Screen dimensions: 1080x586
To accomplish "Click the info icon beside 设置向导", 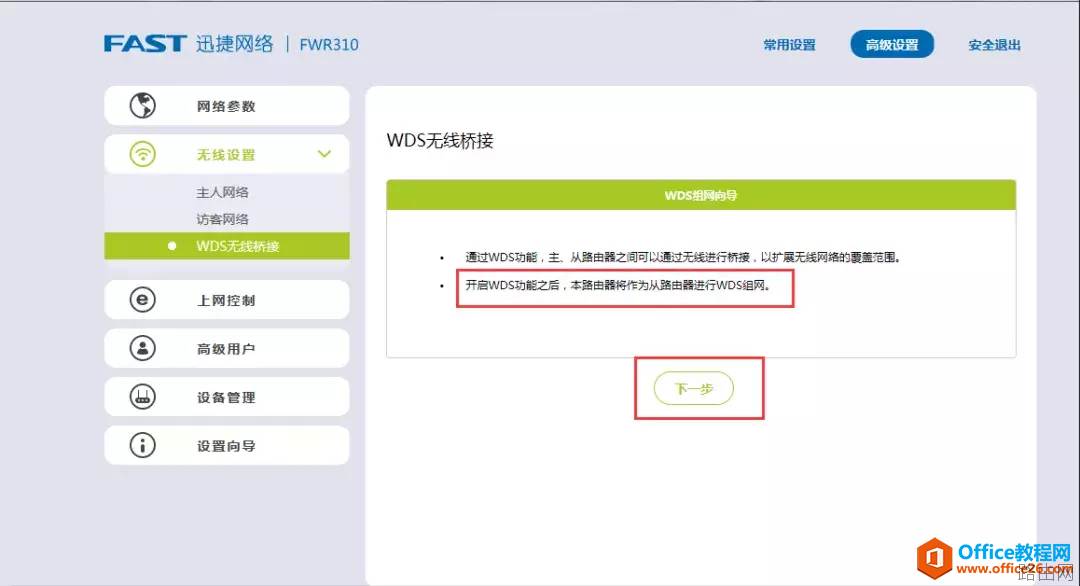I will [x=141, y=444].
